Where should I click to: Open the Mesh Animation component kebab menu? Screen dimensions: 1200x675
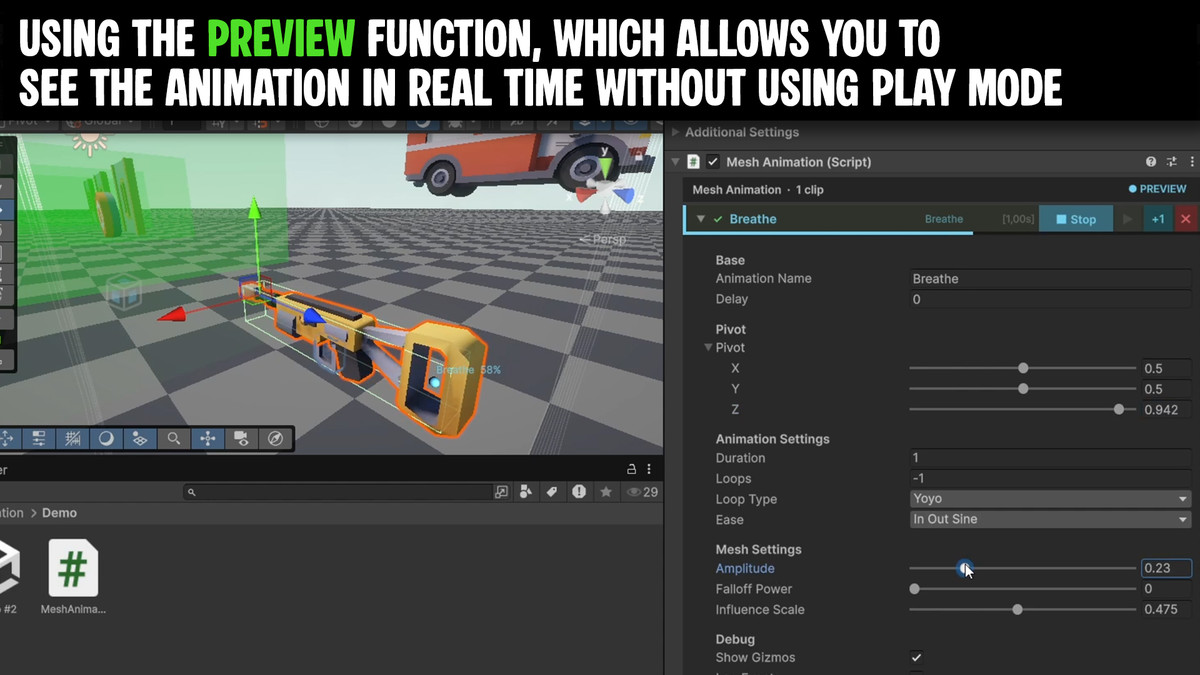tap(1191, 162)
